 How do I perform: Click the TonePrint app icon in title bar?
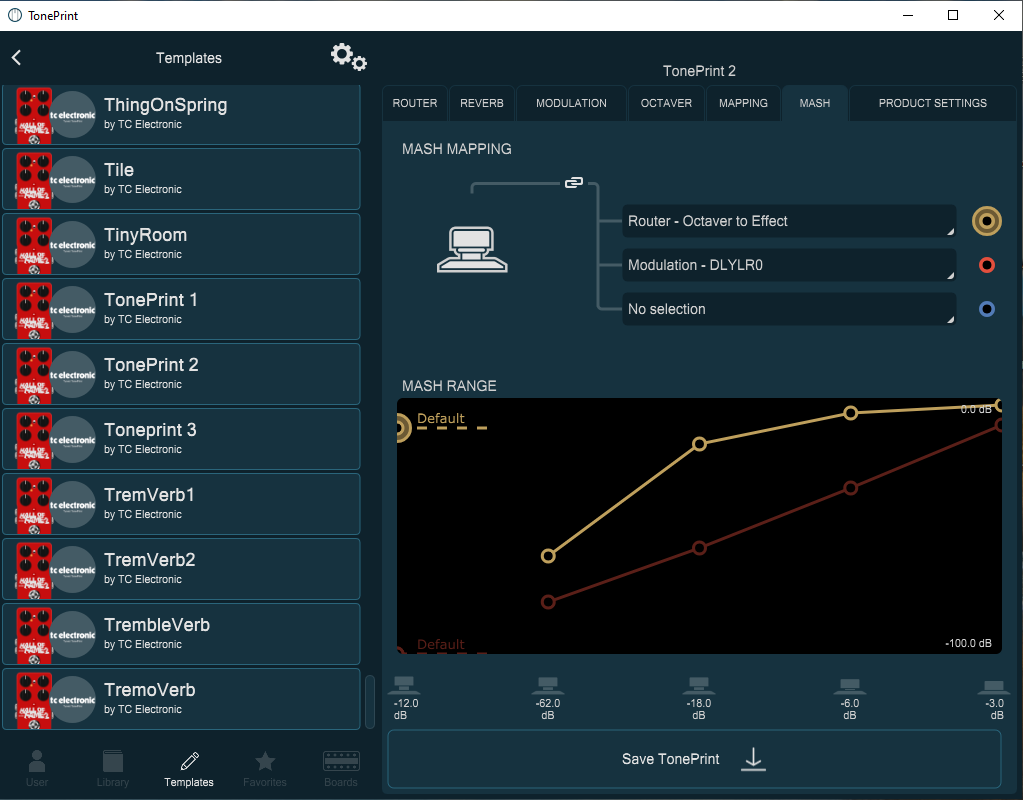pyautogui.click(x=14, y=15)
